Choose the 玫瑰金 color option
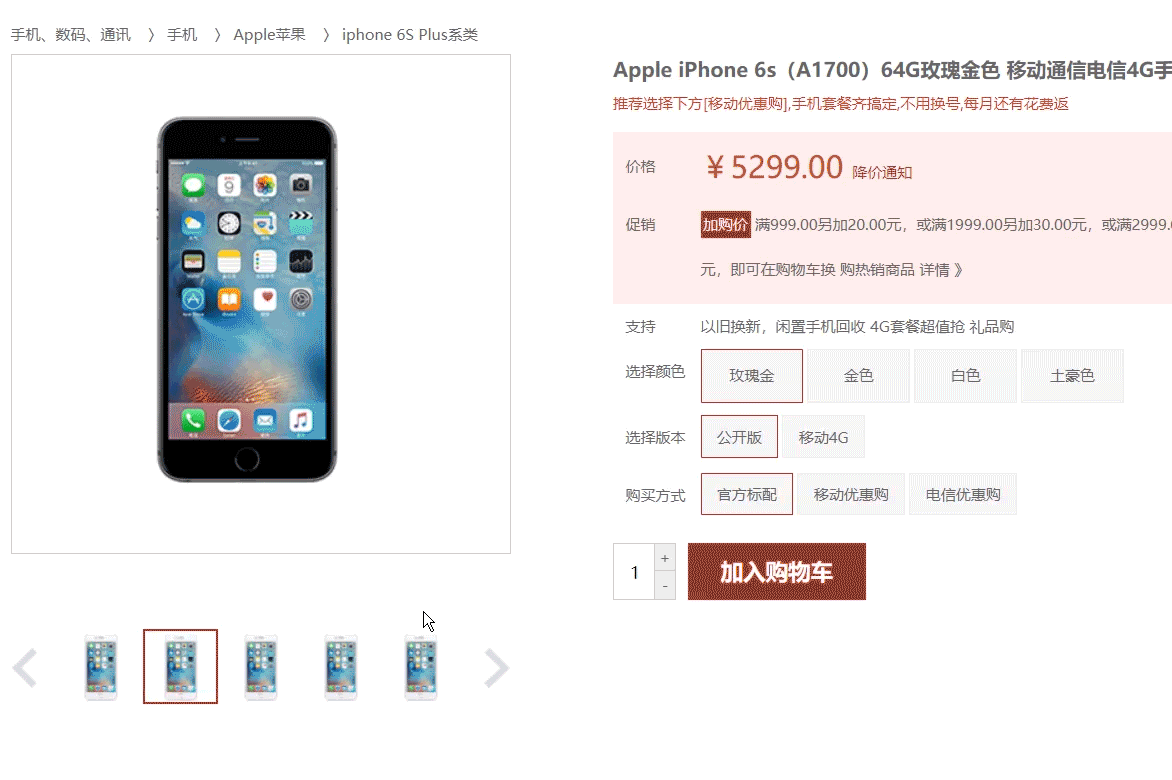Image resolution: width=1172 pixels, height=780 pixels. pyautogui.click(x=752, y=376)
